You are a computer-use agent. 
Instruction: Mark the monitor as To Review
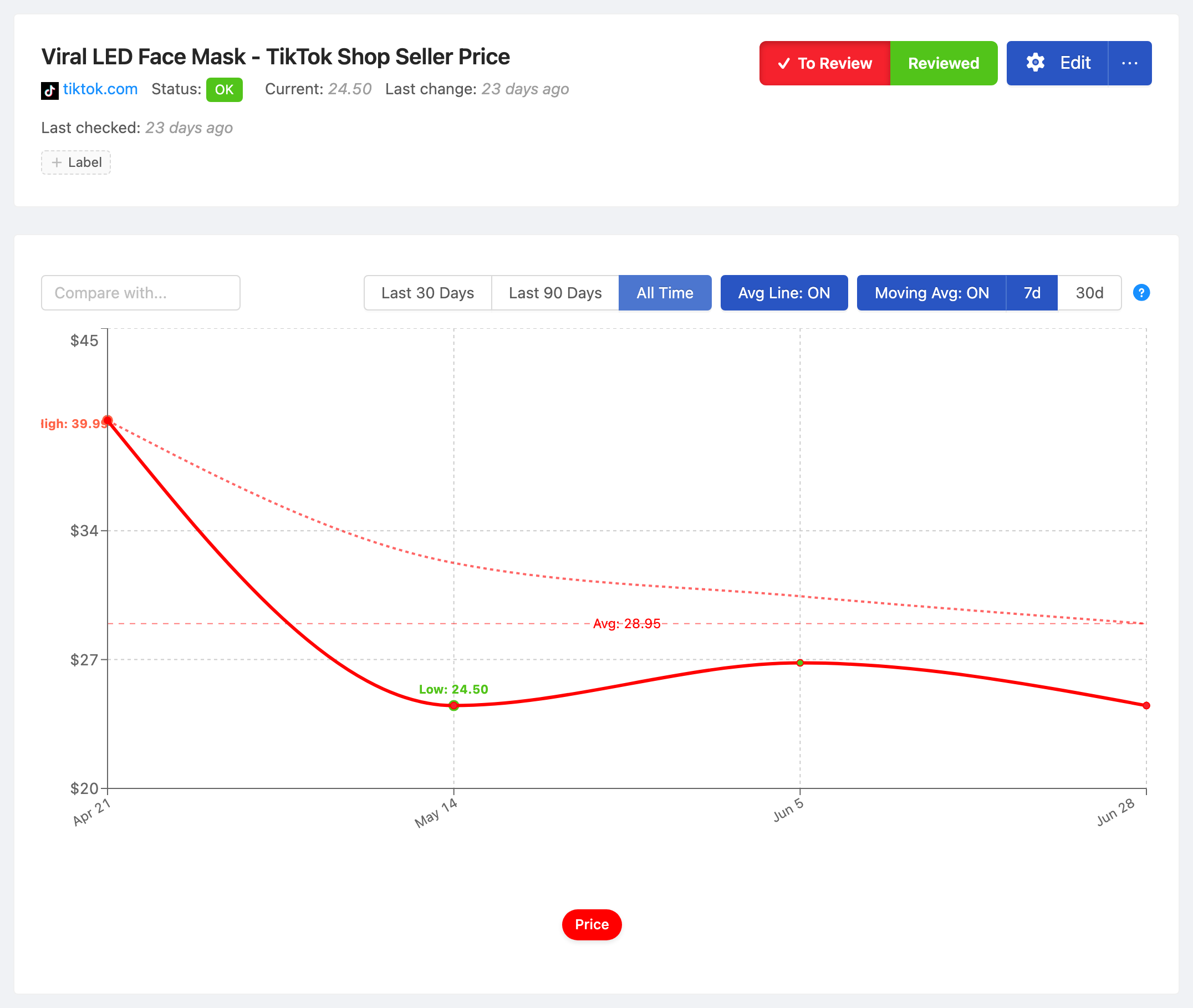point(824,63)
